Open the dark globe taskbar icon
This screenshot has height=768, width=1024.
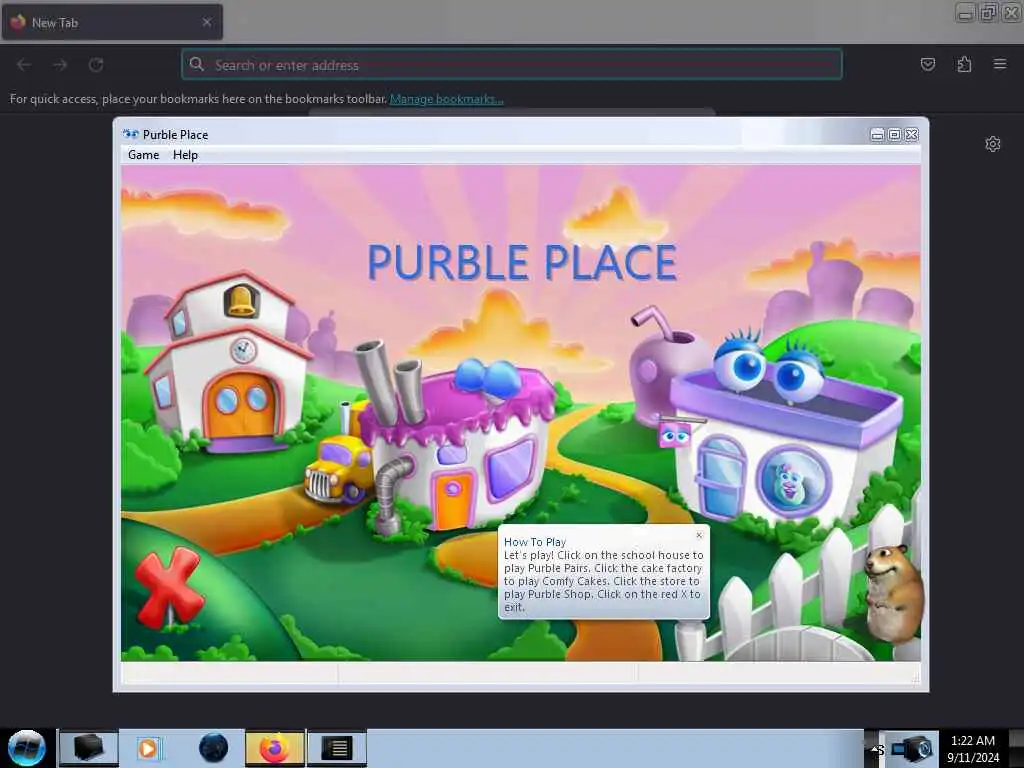213,748
